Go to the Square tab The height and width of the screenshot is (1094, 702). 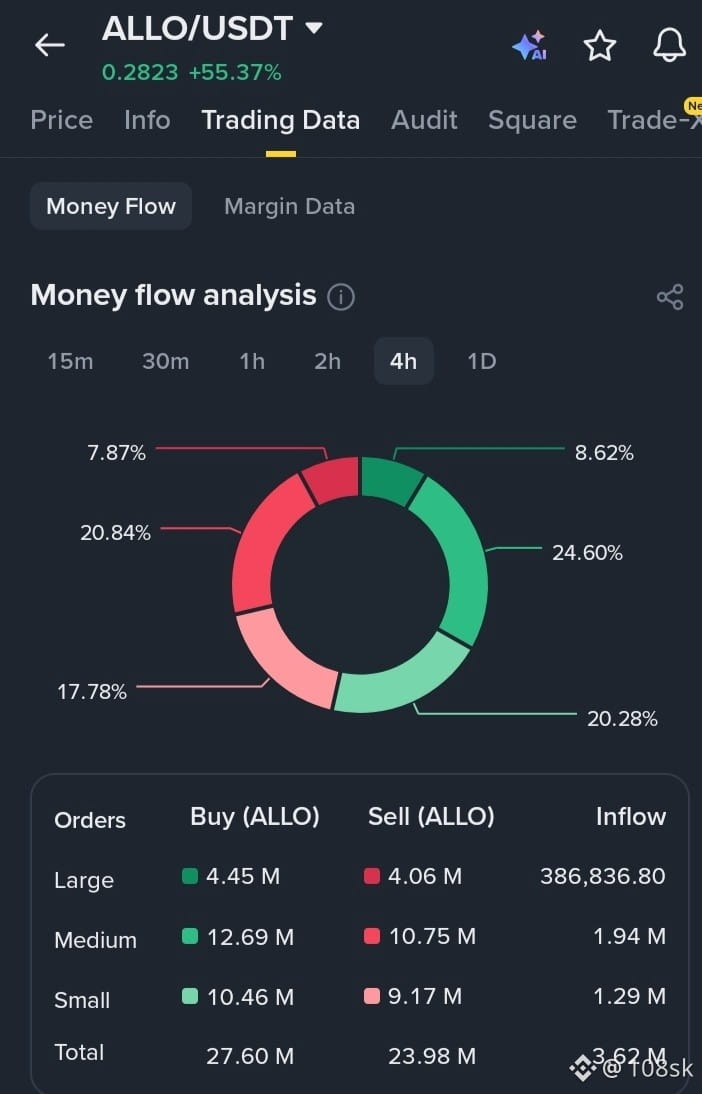[x=532, y=120]
